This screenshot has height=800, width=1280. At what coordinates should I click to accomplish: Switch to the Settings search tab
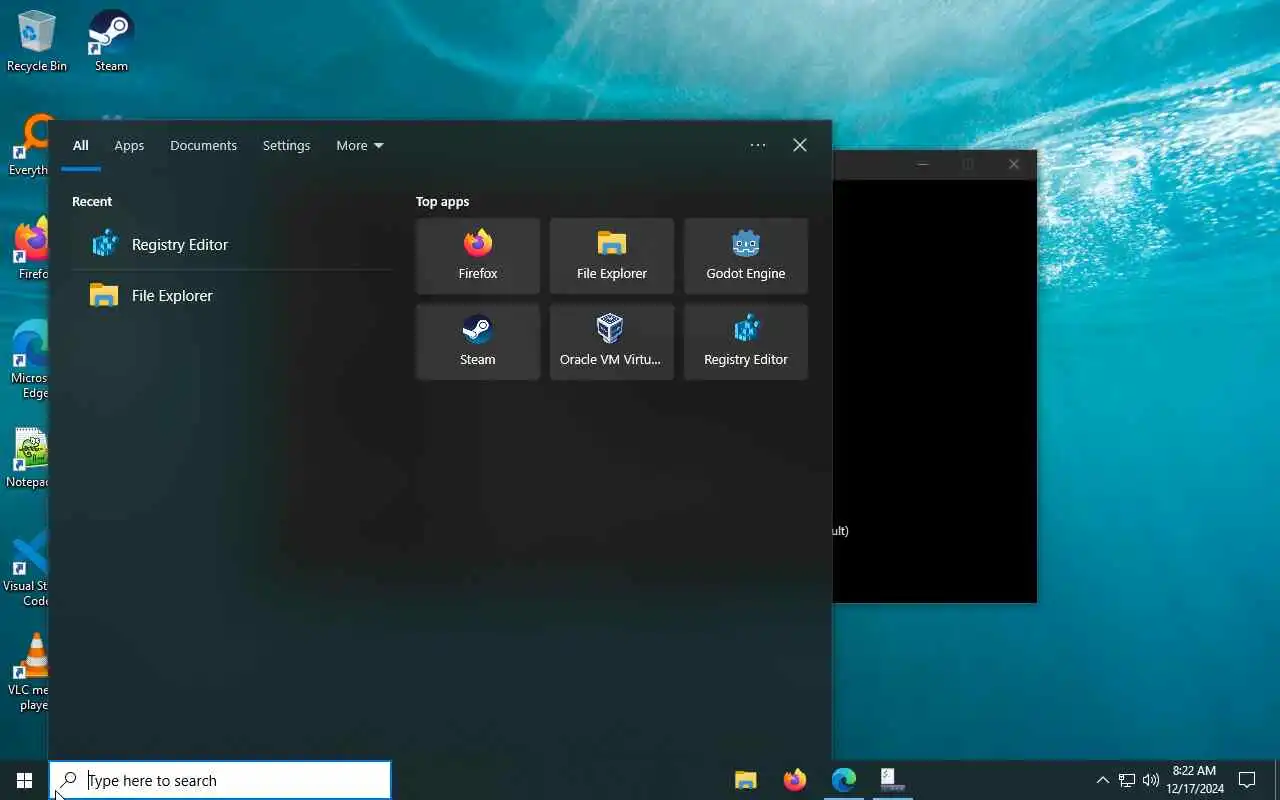coord(286,145)
